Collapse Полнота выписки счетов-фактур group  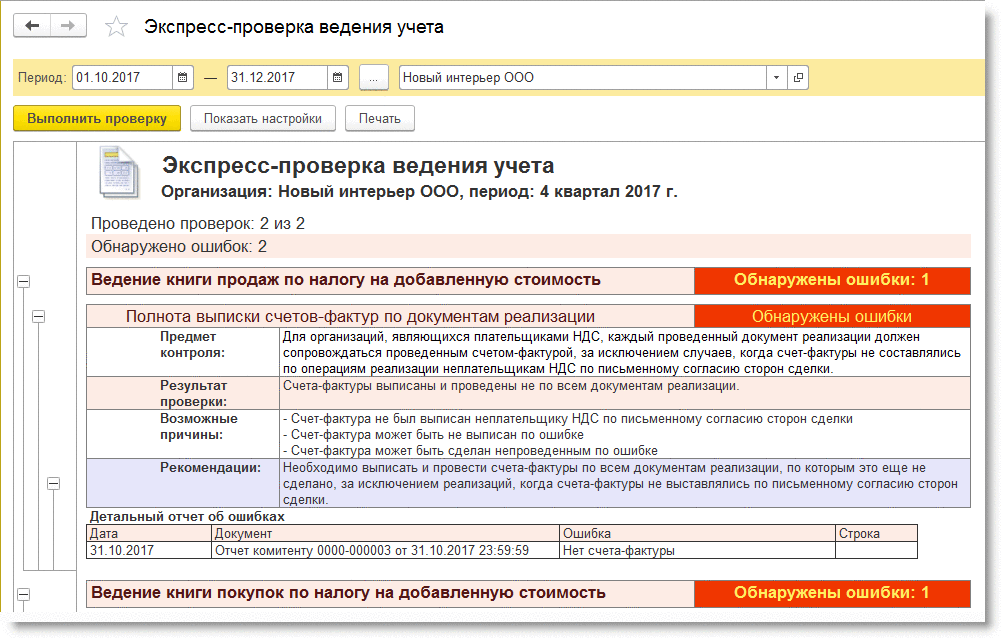[39, 316]
